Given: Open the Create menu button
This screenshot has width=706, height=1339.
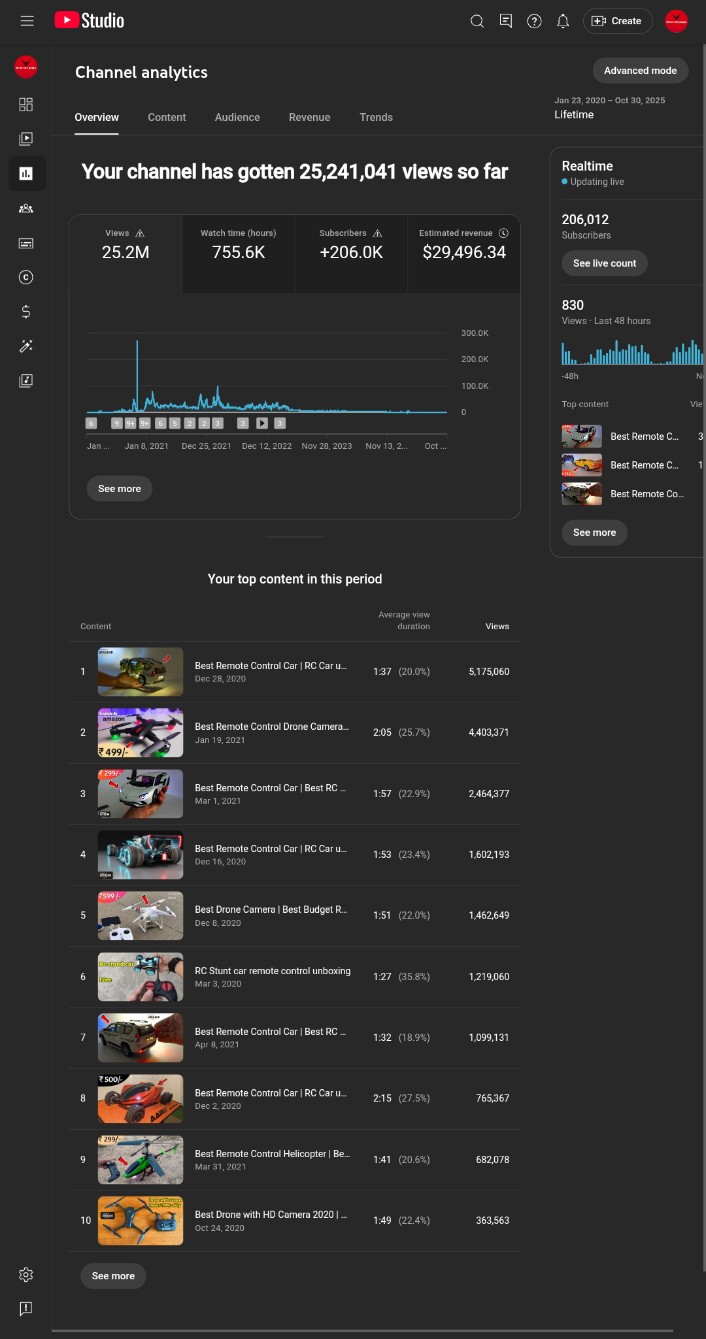Looking at the screenshot, I should pyautogui.click(x=617, y=21).
